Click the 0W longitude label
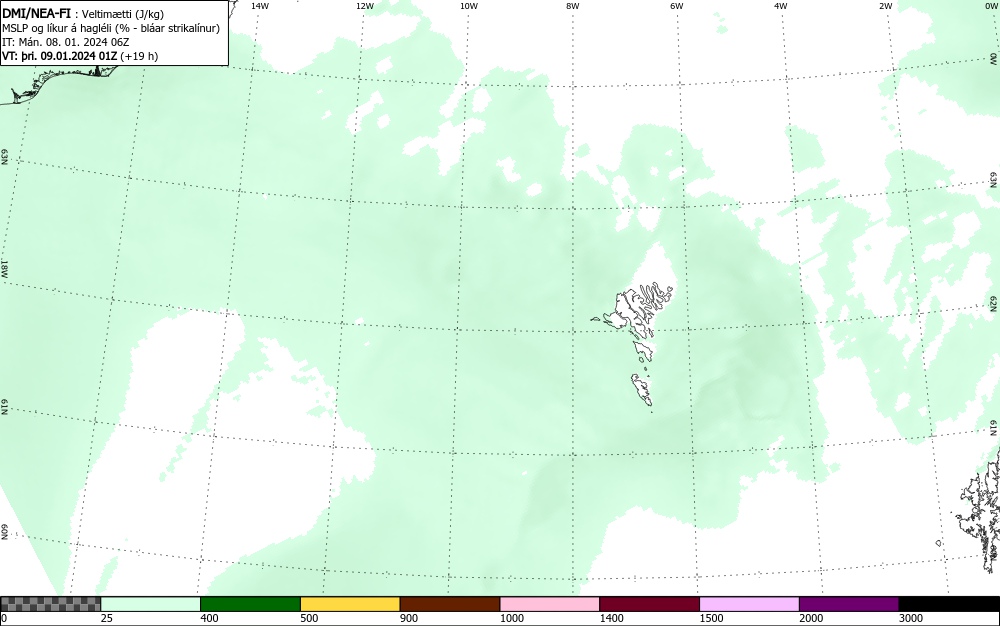This screenshot has width=1000, height=626. coord(990,6)
